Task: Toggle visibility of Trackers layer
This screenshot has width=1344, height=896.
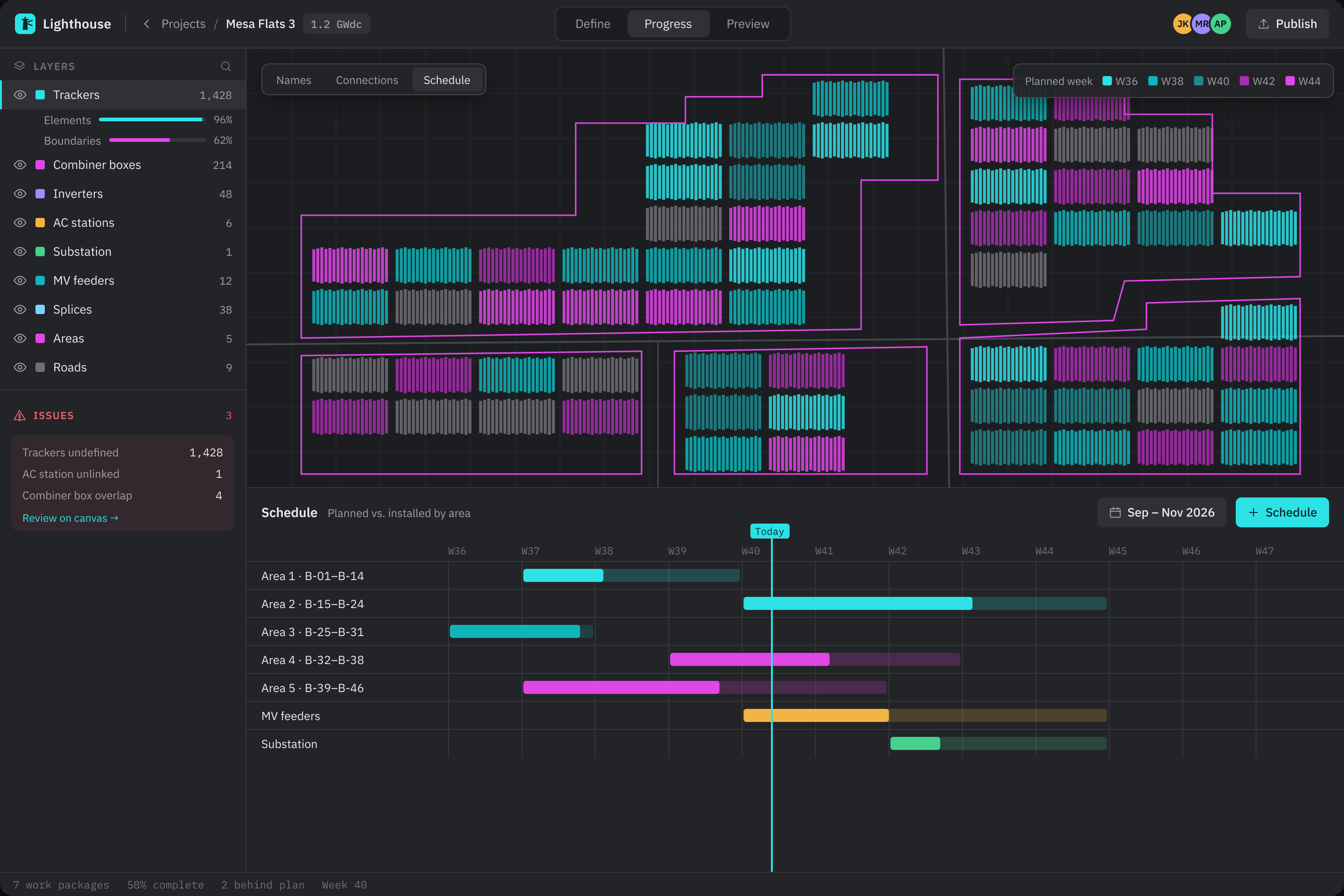Action: (x=20, y=95)
